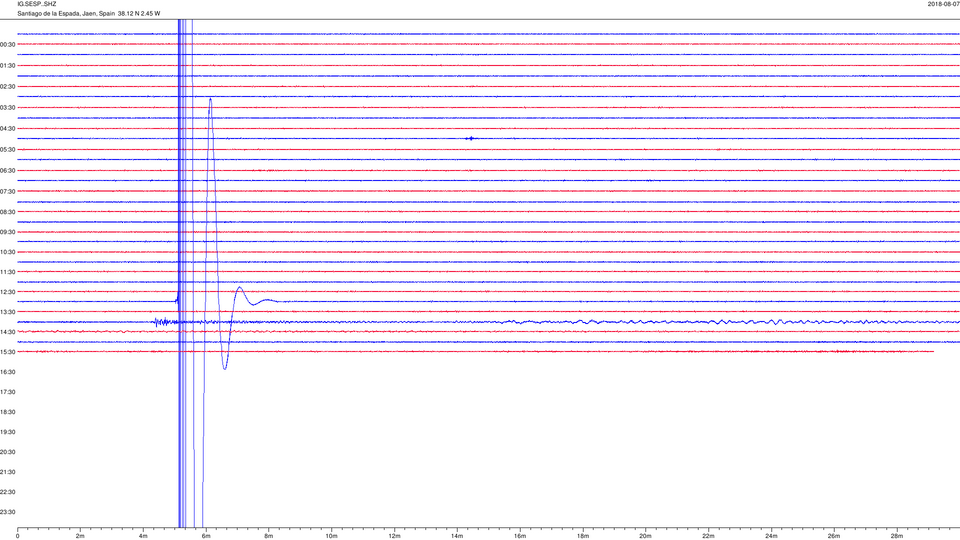Viewport: 960px width, 540px height.
Task: Click the damped bump after 7m on 13:00 trace
Action: point(240,290)
